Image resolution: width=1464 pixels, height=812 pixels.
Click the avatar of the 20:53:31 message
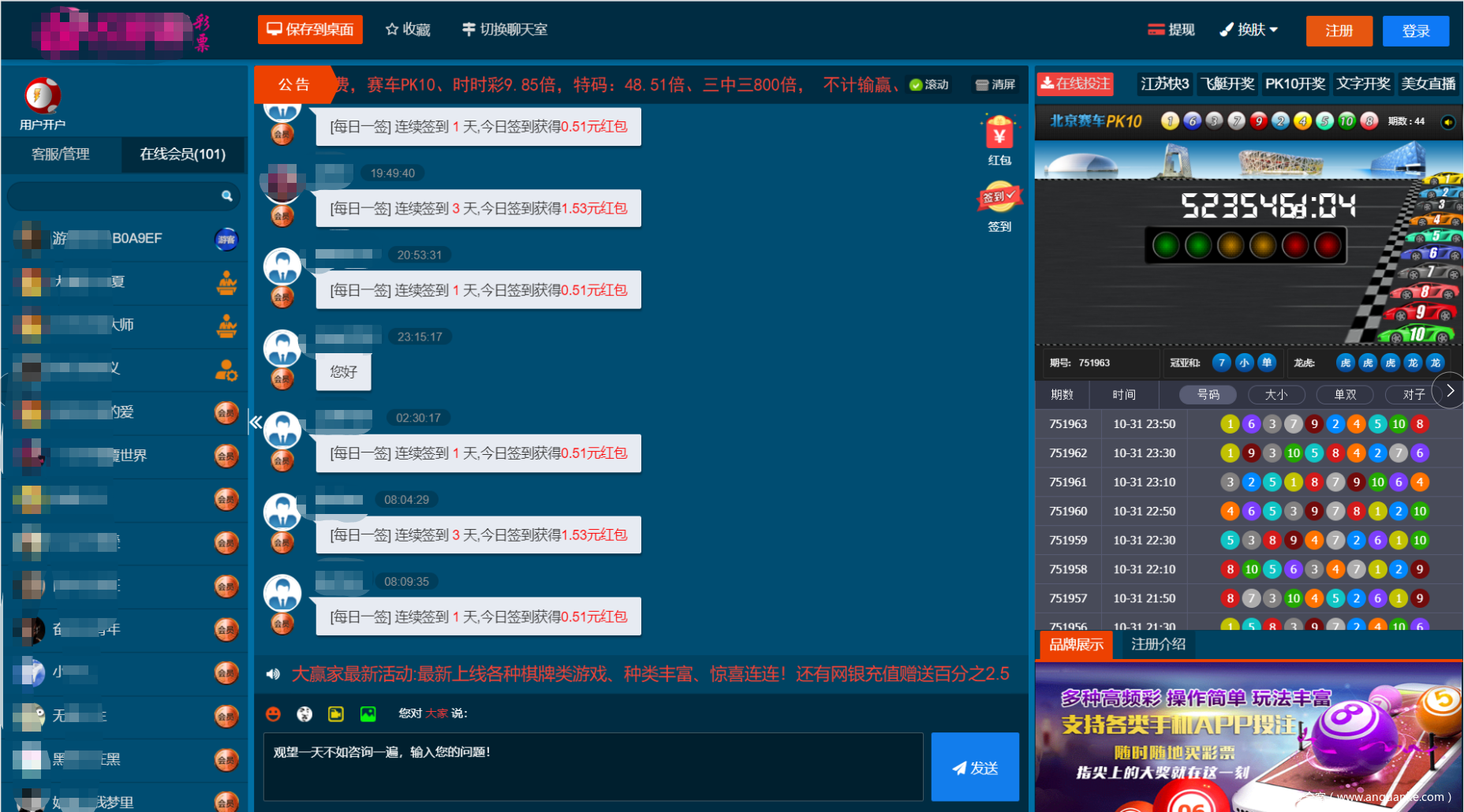(282, 266)
